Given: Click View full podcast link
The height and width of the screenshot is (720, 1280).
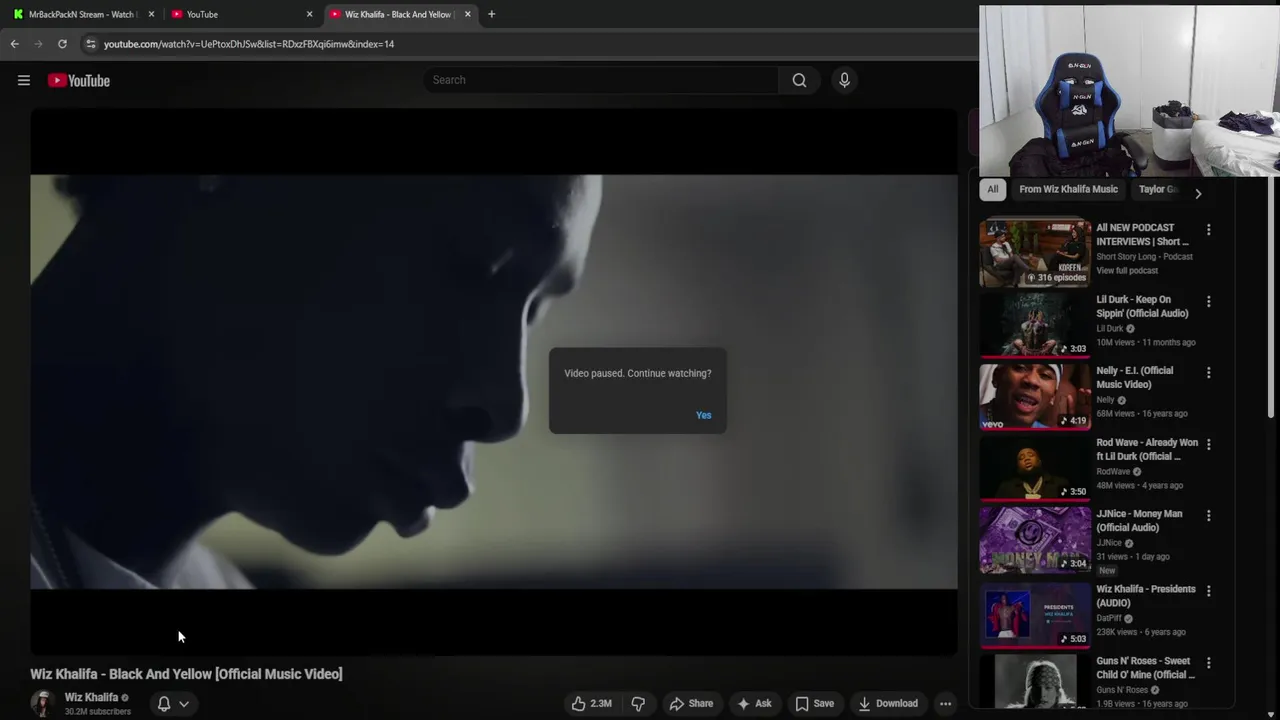Looking at the screenshot, I should point(1127,271).
